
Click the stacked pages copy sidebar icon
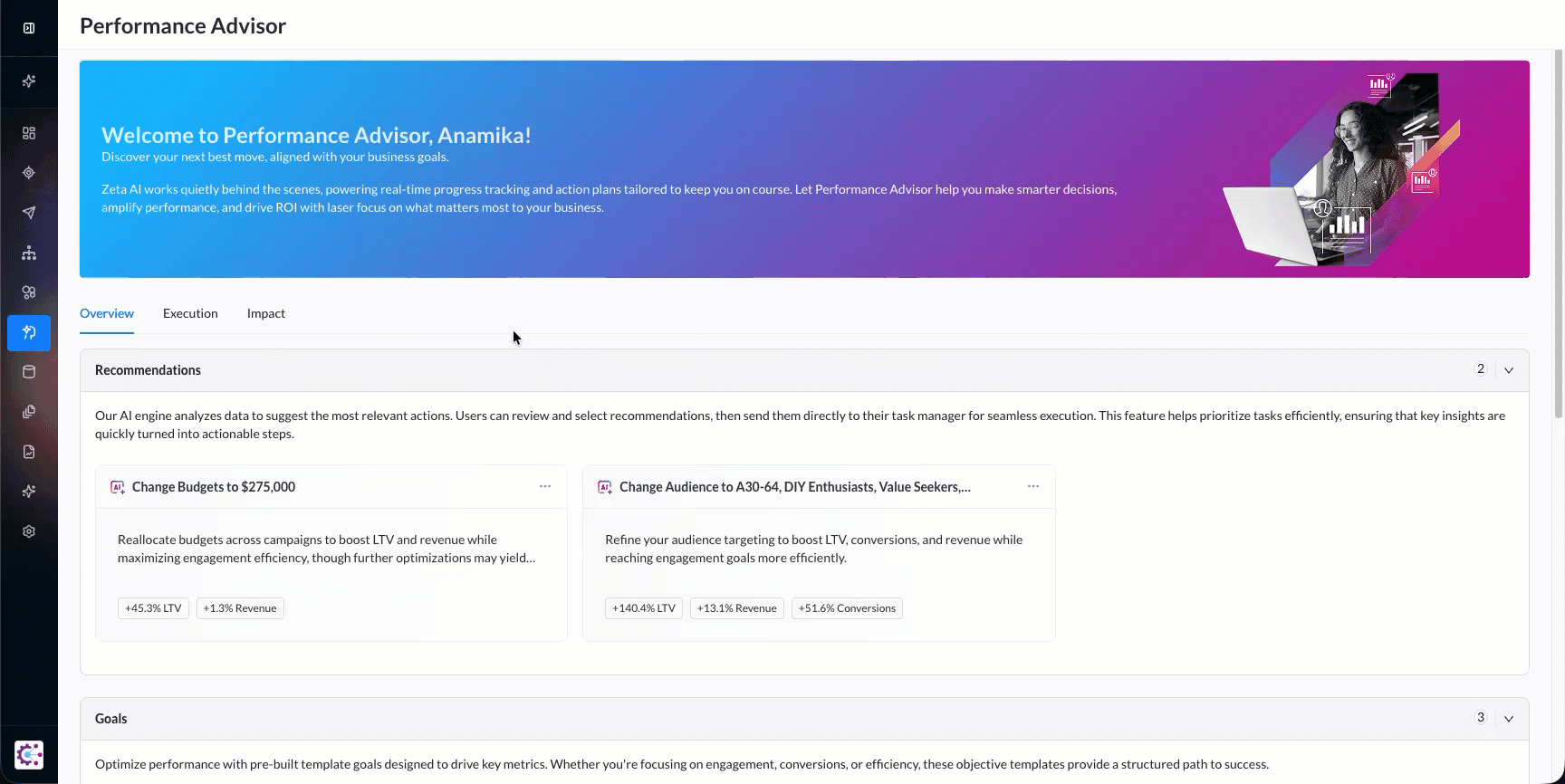pyautogui.click(x=29, y=412)
